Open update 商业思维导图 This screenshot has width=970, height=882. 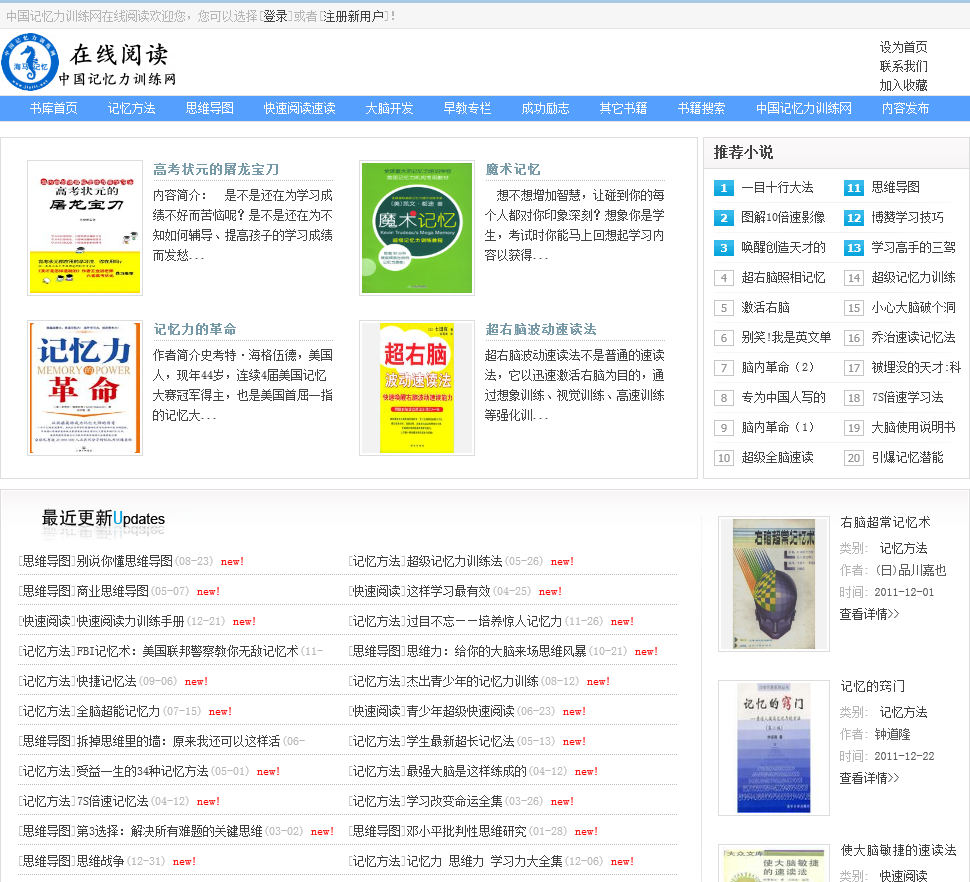pyautogui.click(x=113, y=591)
